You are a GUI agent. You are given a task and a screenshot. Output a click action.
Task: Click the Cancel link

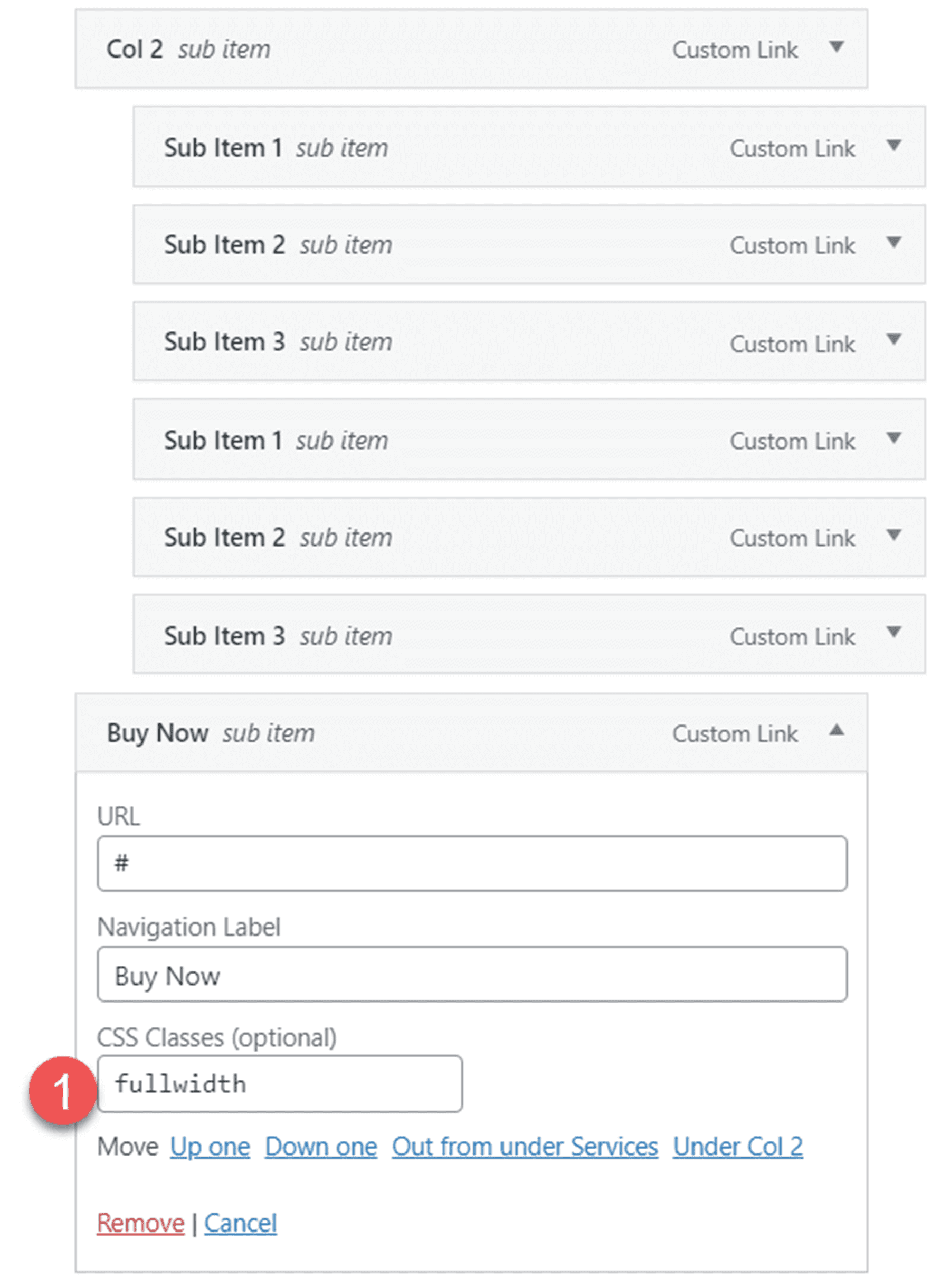[241, 1223]
